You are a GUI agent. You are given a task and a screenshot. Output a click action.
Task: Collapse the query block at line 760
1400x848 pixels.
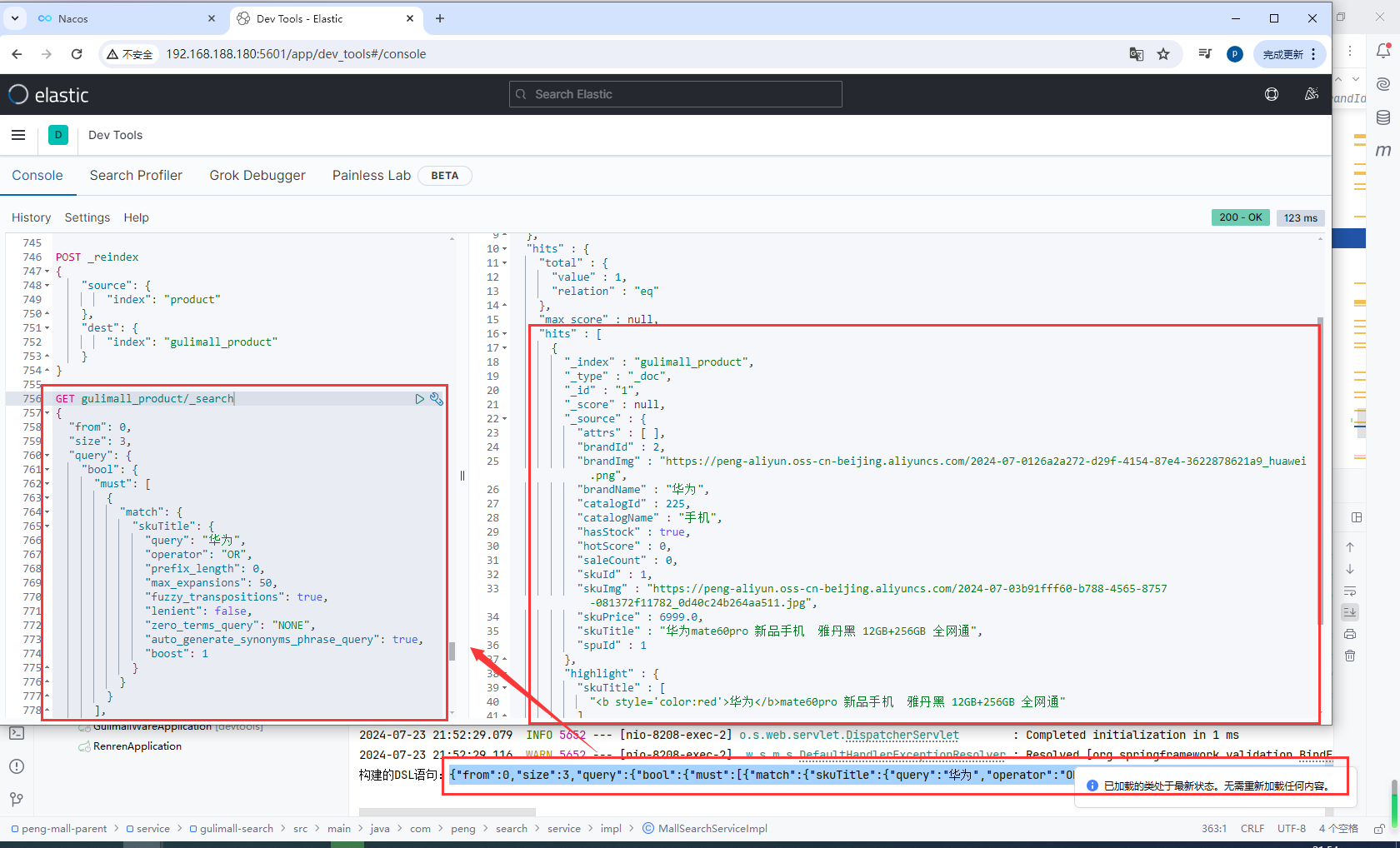click(47, 456)
